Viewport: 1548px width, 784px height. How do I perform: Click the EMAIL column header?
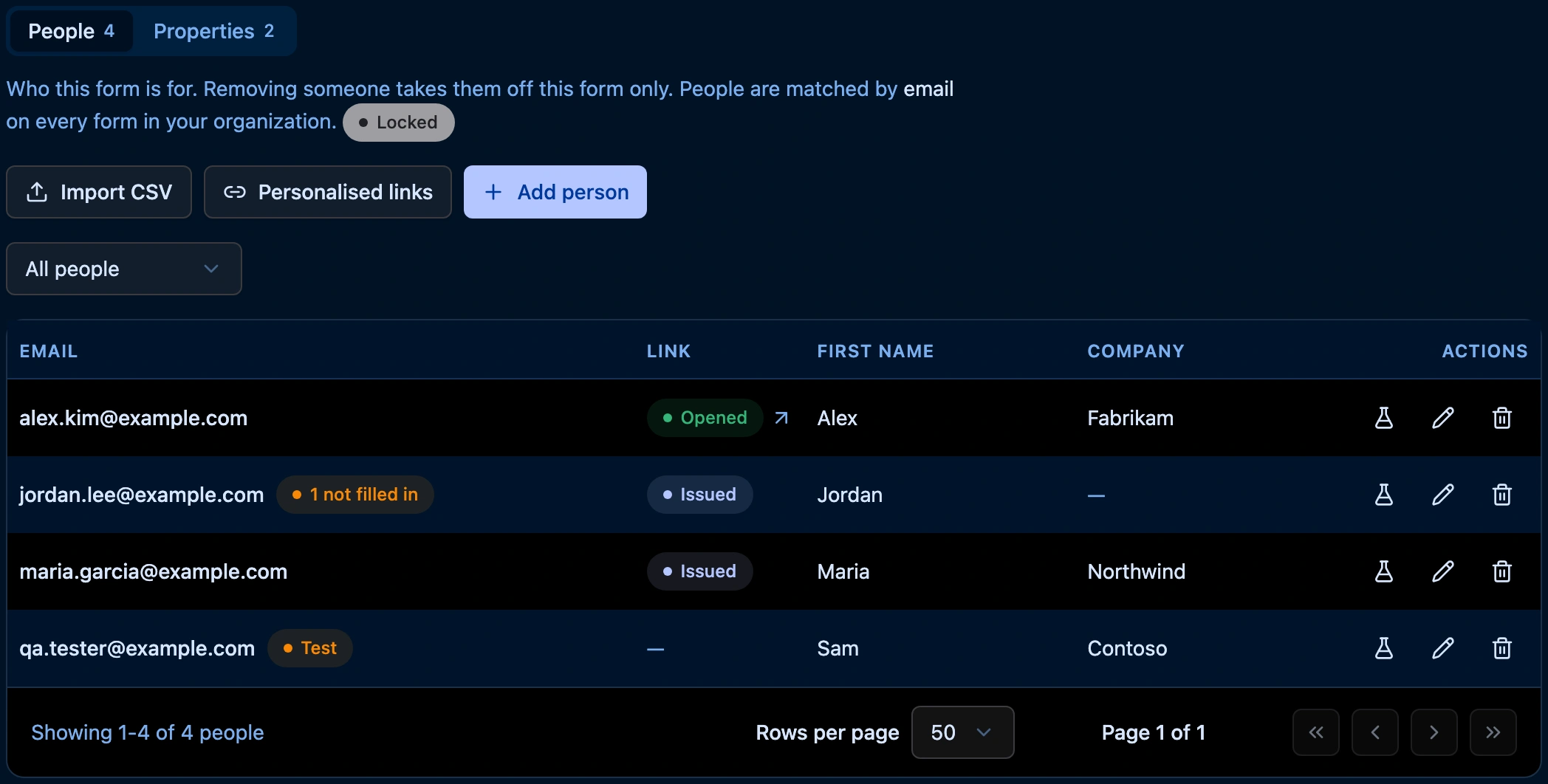click(x=49, y=351)
